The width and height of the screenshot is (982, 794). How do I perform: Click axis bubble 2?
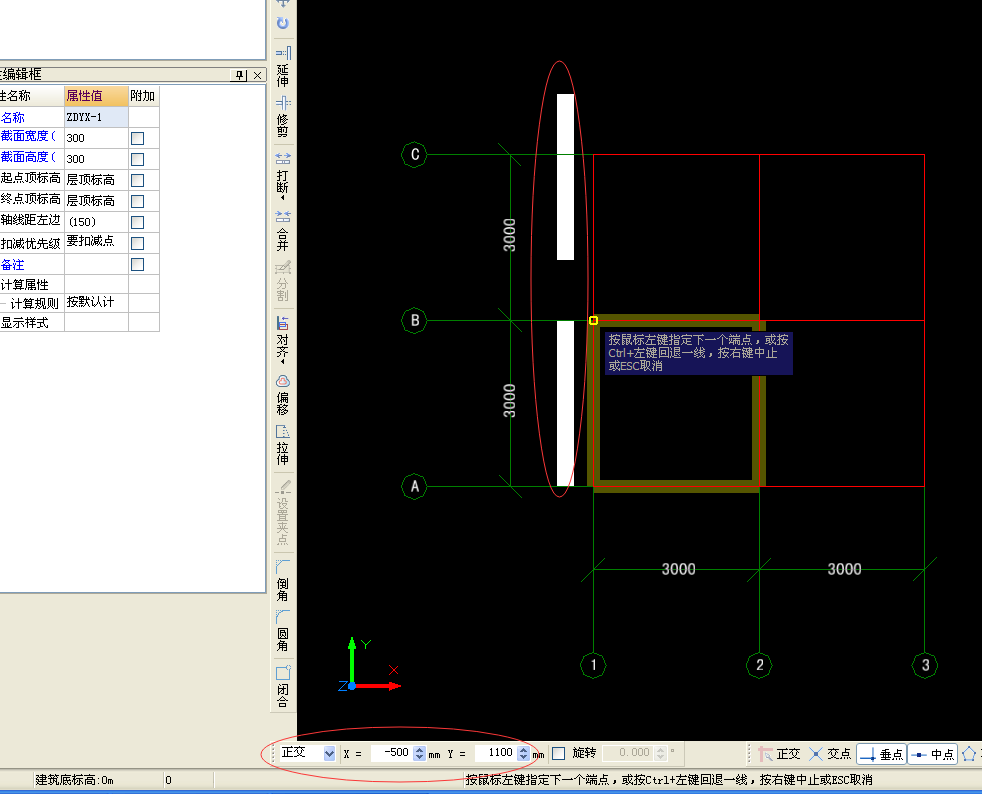coord(759,665)
